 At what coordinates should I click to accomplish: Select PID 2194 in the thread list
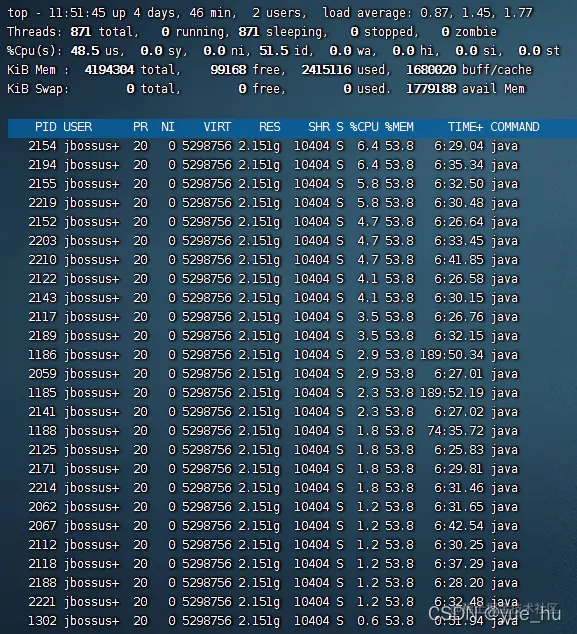(42, 165)
